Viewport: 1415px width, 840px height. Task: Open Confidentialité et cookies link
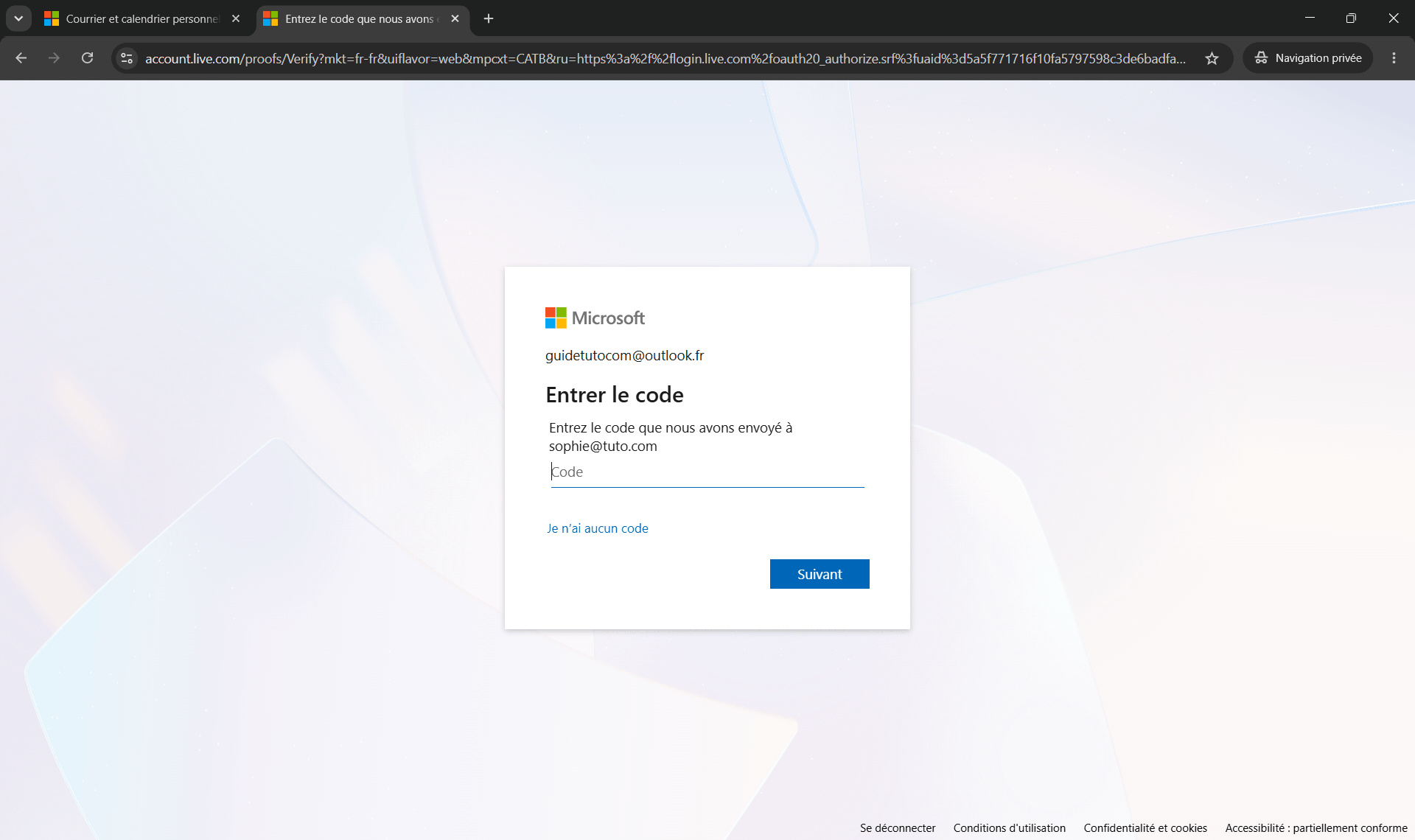1145,828
